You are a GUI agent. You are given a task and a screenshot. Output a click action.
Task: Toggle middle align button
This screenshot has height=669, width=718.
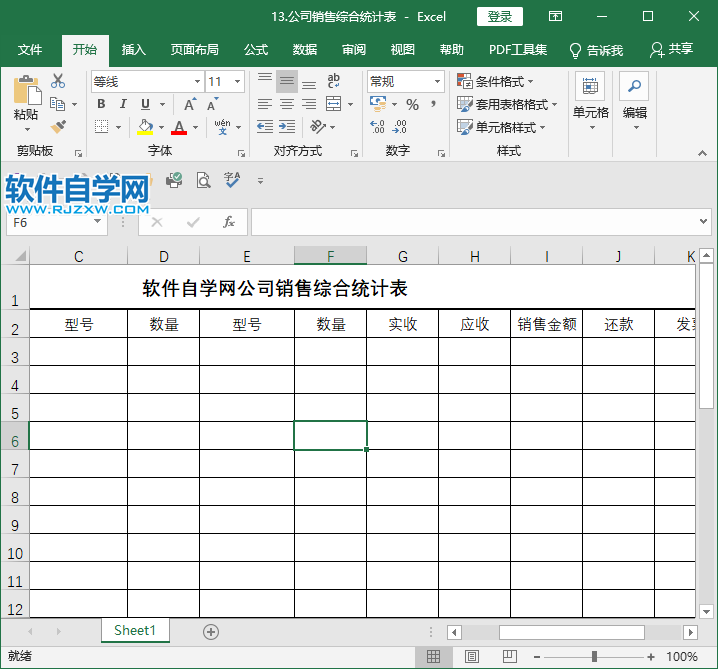287,82
